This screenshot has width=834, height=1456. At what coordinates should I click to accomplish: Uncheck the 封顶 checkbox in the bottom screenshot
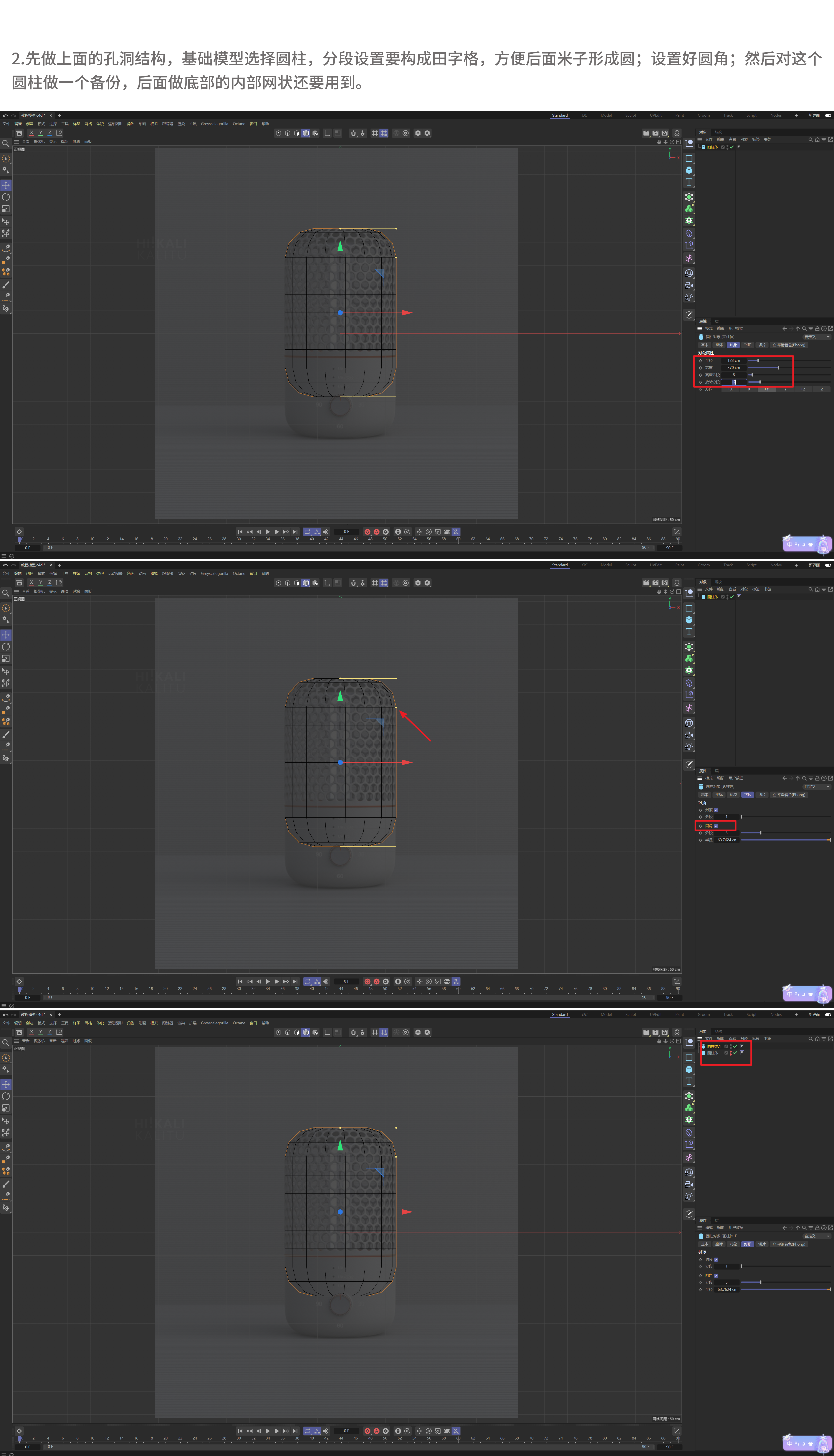[x=716, y=1260]
